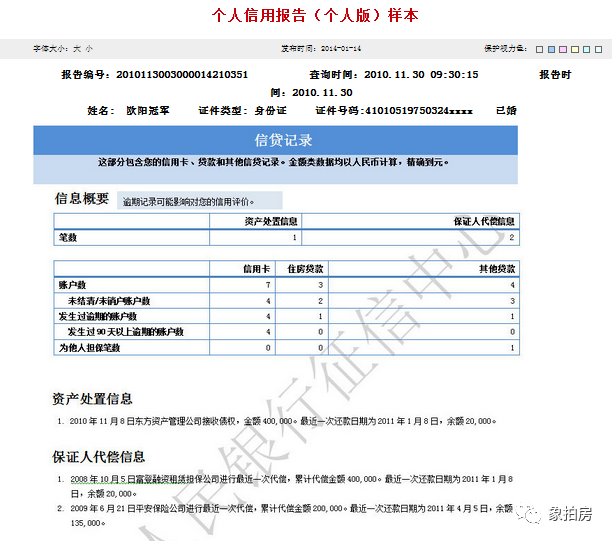Viewport: 612px width, 541px height.
Task: Click query time 2010.11.30 09:30:15
Action: click(x=421, y=75)
